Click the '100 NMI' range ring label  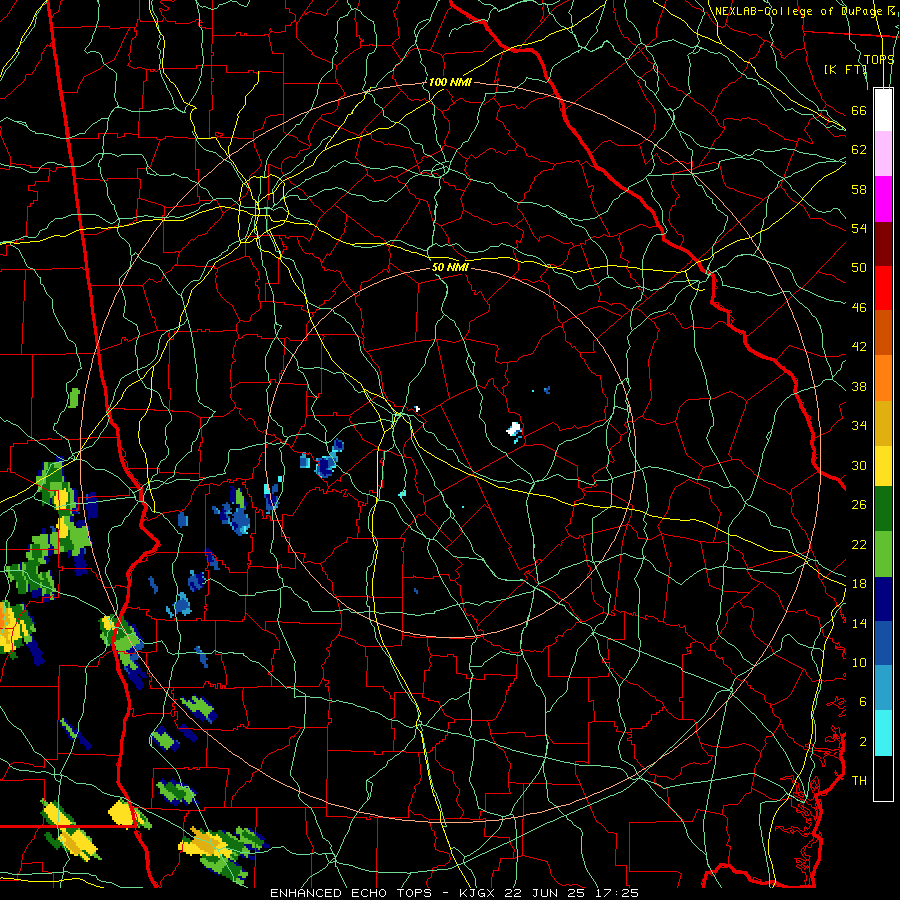(450, 82)
